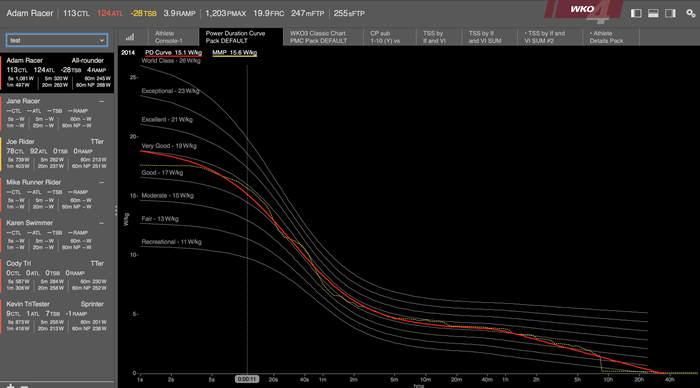This screenshot has height=388, width=700.
Task: Click 'World Class - 26 W/kg' label
Action: (x=171, y=61)
